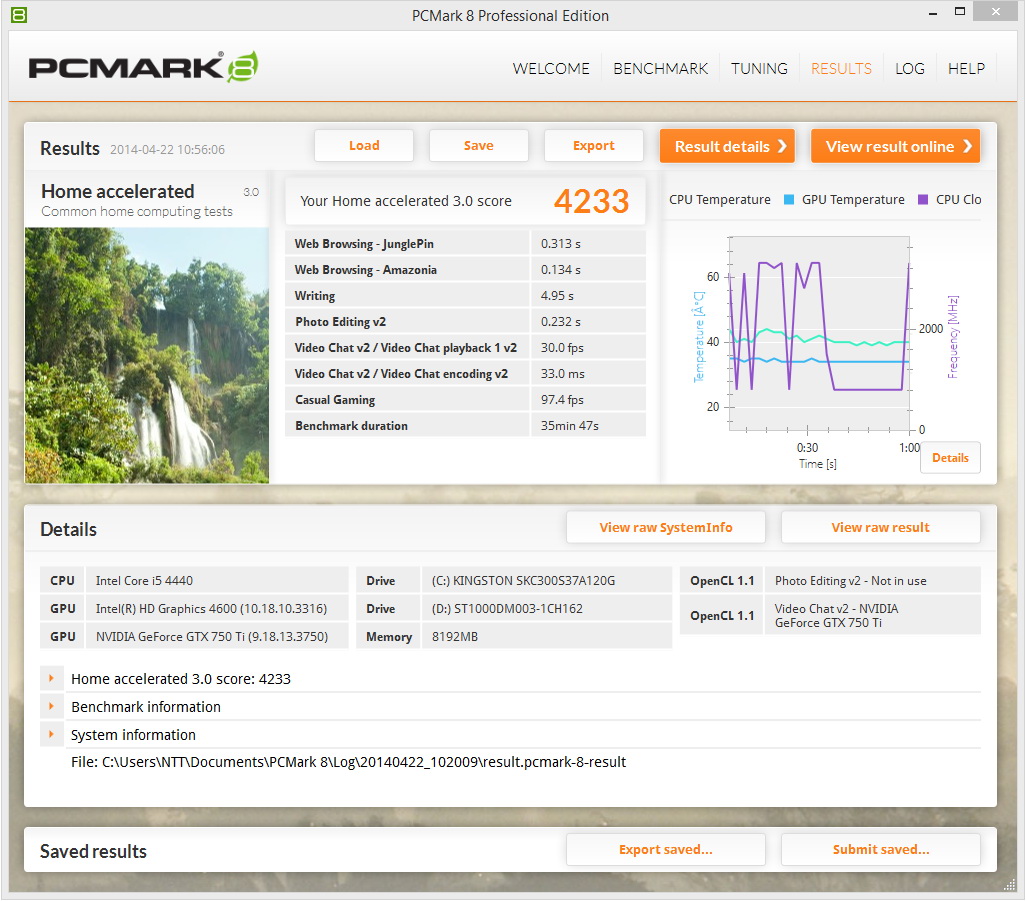Viewport: 1026px width, 901px height.
Task: Go to the TUNING tab
Action: 759,69
